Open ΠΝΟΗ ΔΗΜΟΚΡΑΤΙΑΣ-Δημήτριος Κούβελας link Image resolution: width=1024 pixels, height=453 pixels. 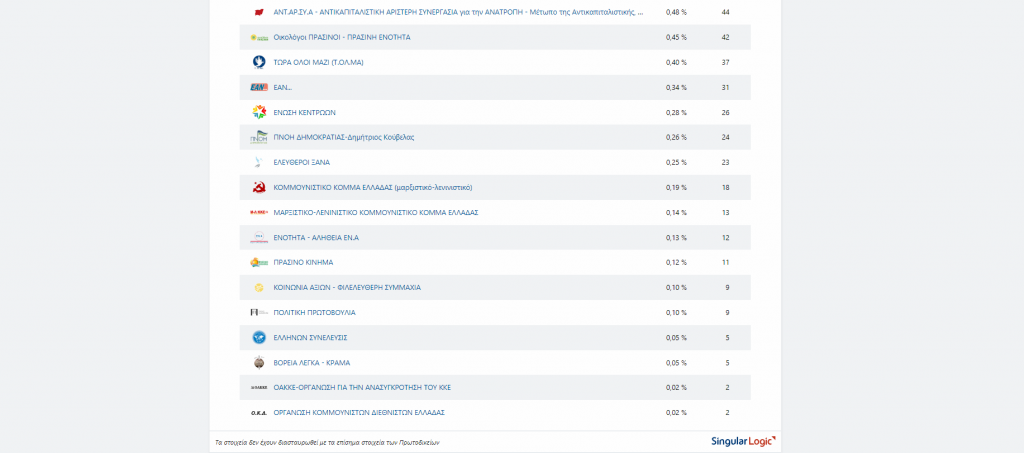coord(344,137)
